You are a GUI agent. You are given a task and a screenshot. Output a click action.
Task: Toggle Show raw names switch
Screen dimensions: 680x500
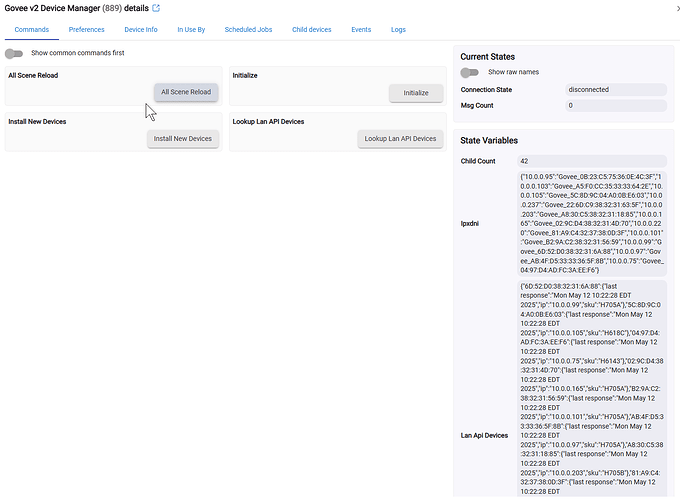[470, 72]
